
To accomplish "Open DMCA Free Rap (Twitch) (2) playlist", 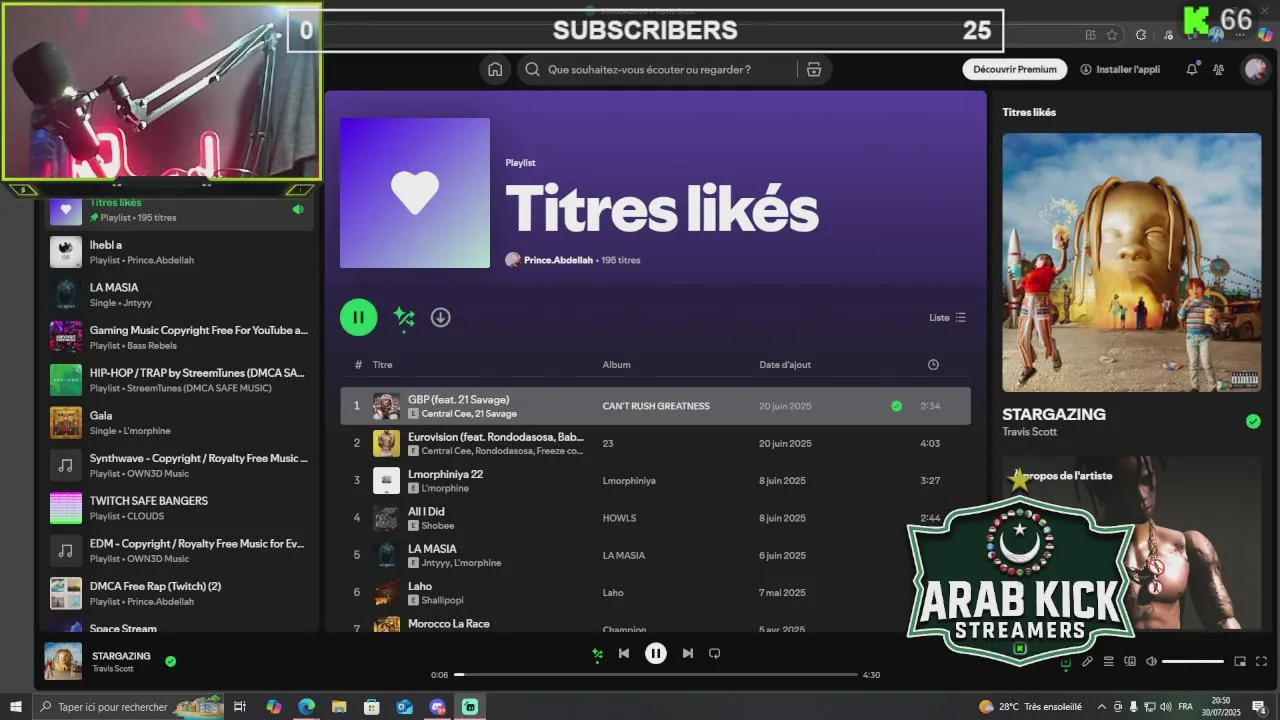I will coord(179,593).
